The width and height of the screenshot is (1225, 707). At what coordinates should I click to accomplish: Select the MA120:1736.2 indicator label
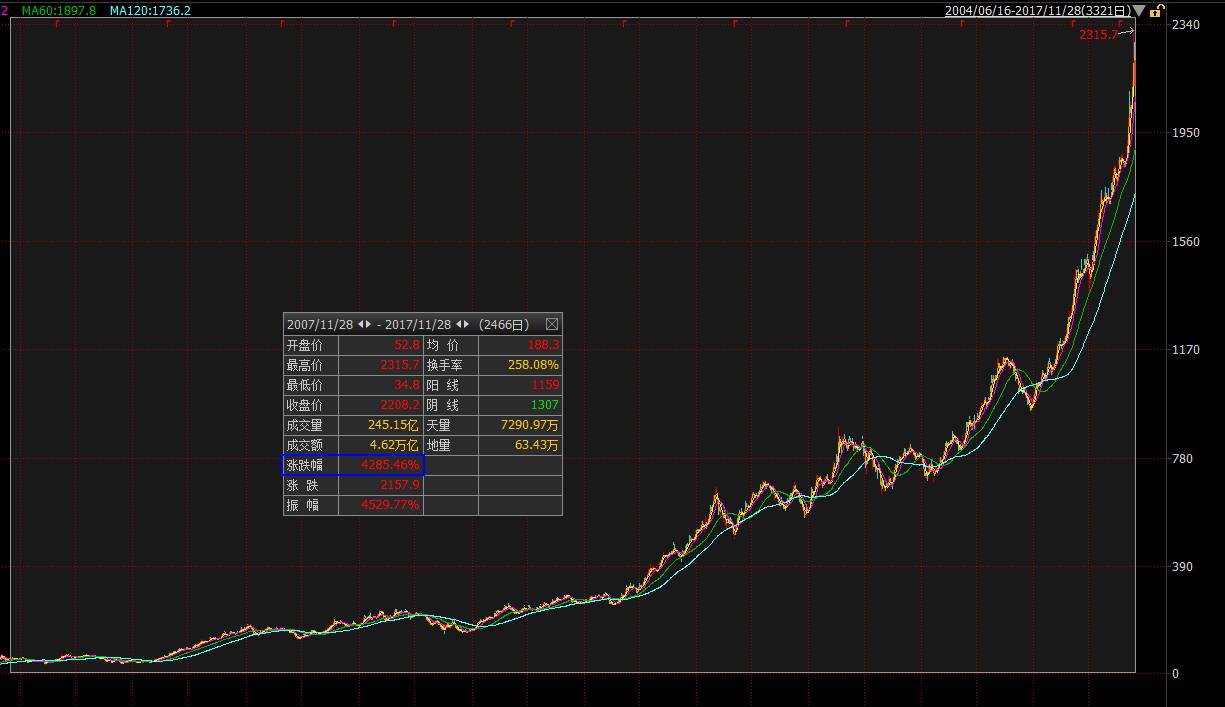pyautogui.click(x=150, y=10)
